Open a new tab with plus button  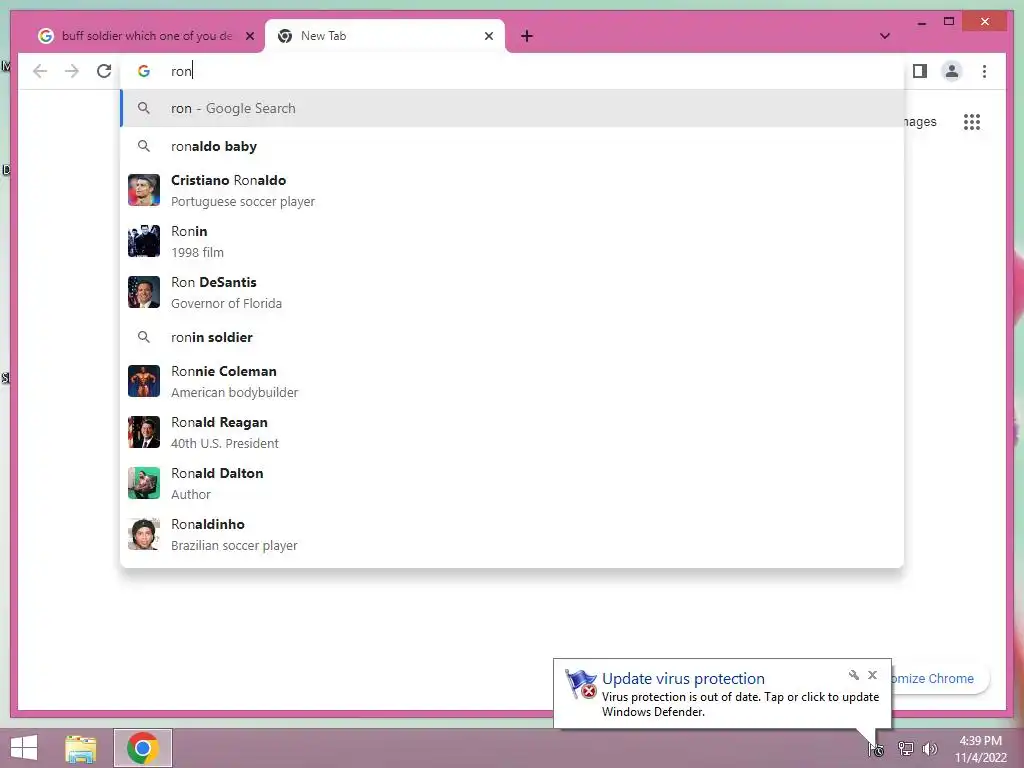[527, 36]
